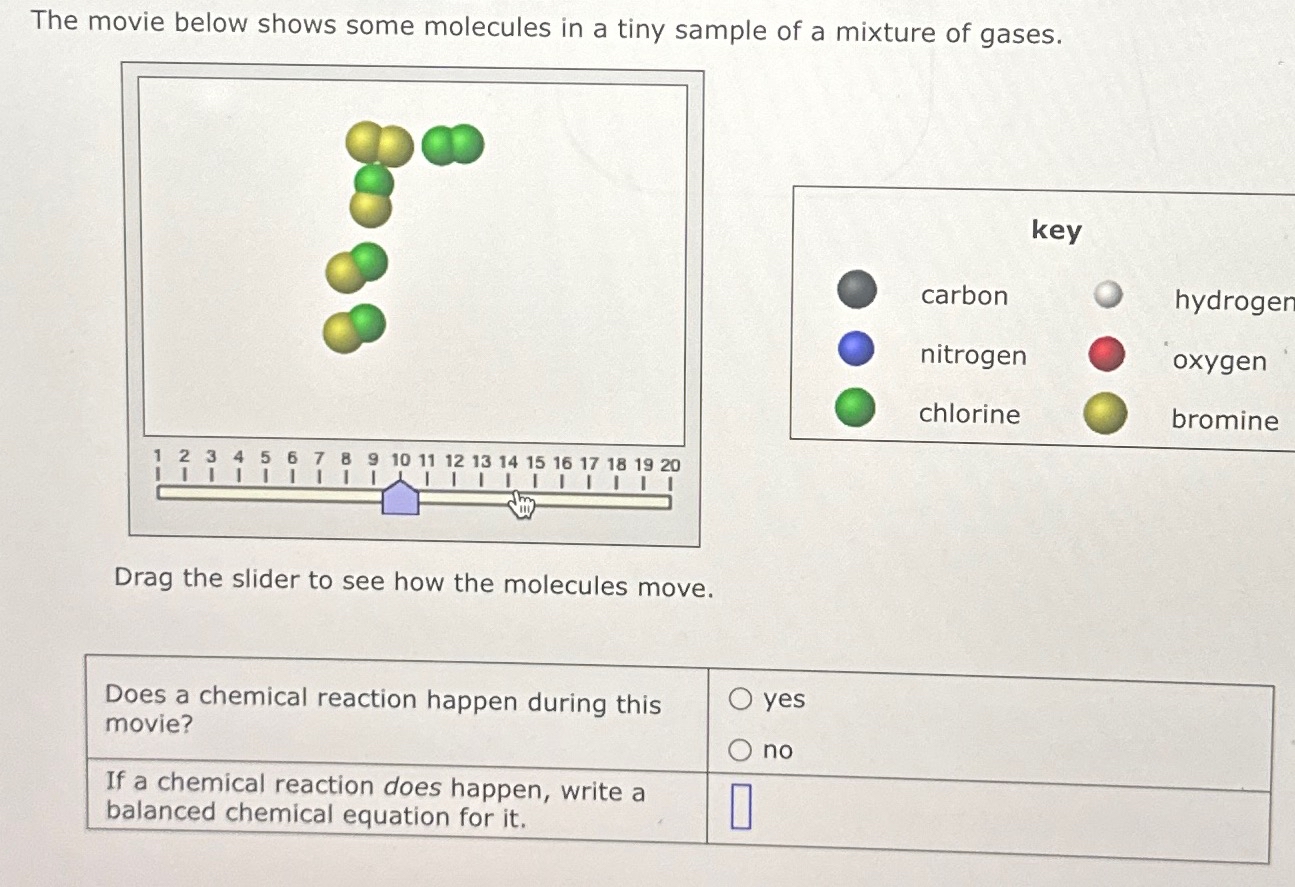Click the chlorine label in the key
The width and height of the screenshot is (1295, 887).
click(969, 413)
